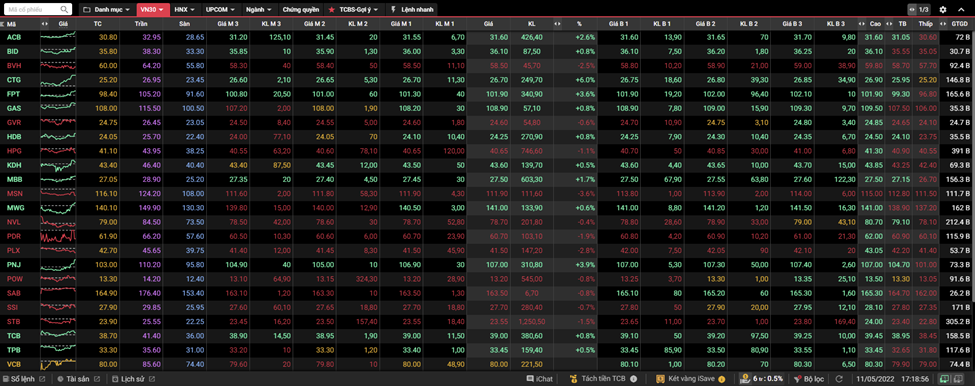Select the UPCOM tab

point(221,10)
